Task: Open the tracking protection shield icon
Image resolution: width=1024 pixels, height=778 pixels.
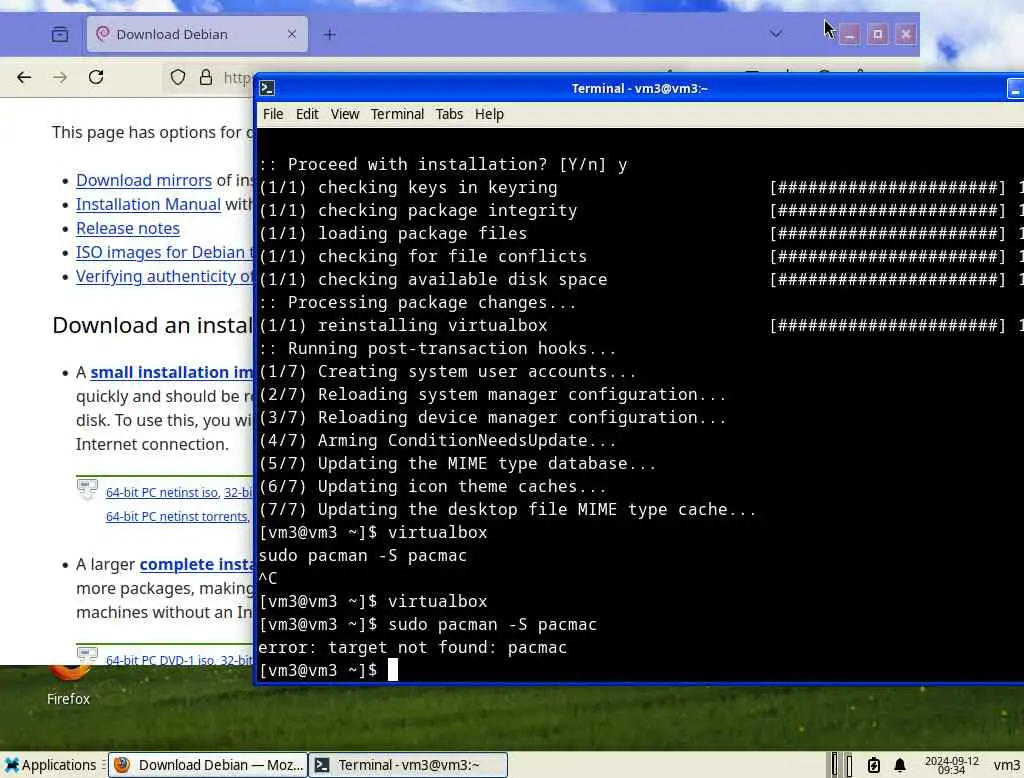Action: (x=178, y=77)
